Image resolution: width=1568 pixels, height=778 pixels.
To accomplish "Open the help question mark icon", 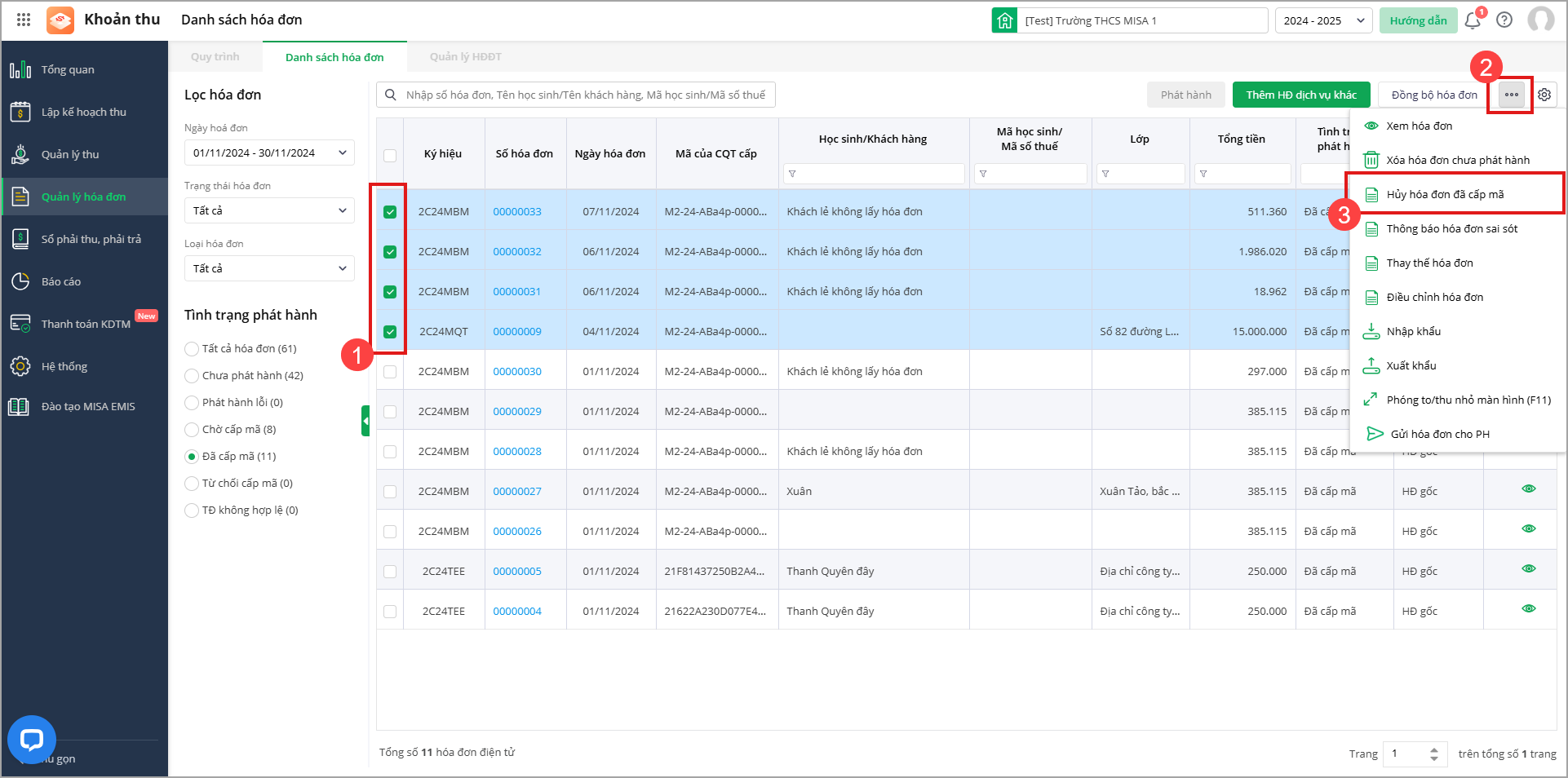I will [x=1504, y=20].
